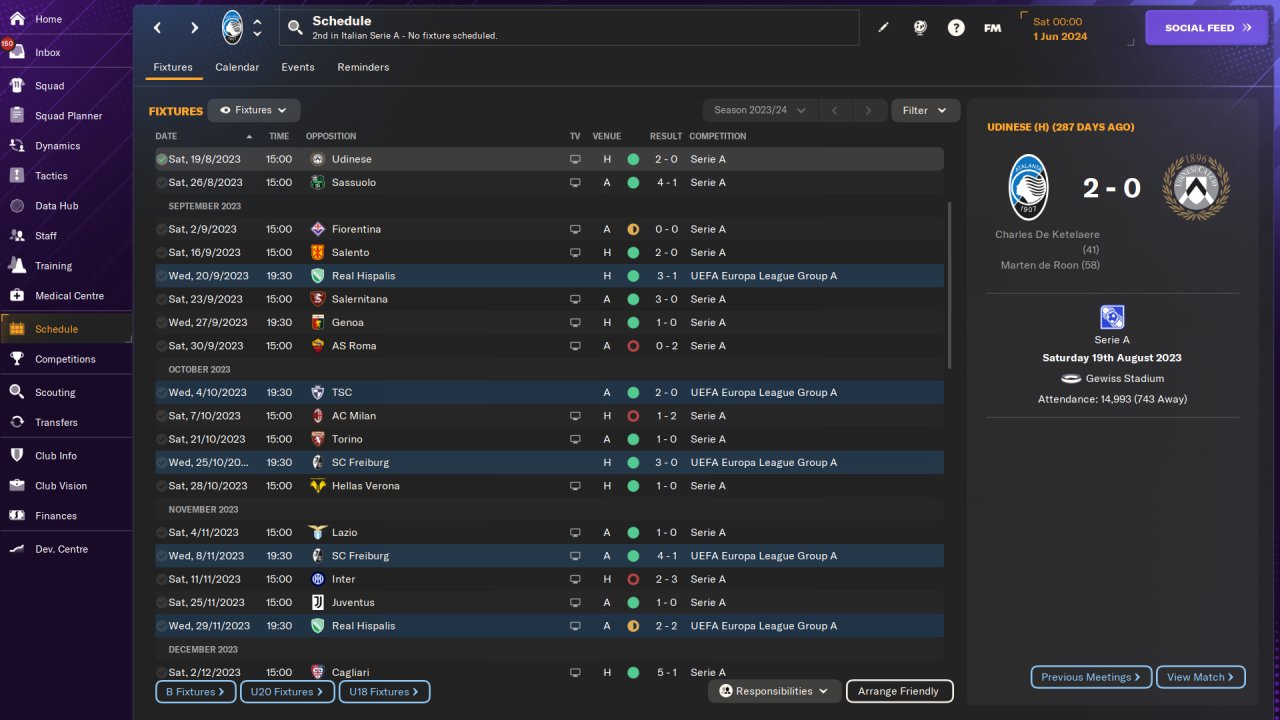Image resolution: width=1280 pixels, height=720 pixels.
Task: Open the globe world icon
Action: [920, 28]
